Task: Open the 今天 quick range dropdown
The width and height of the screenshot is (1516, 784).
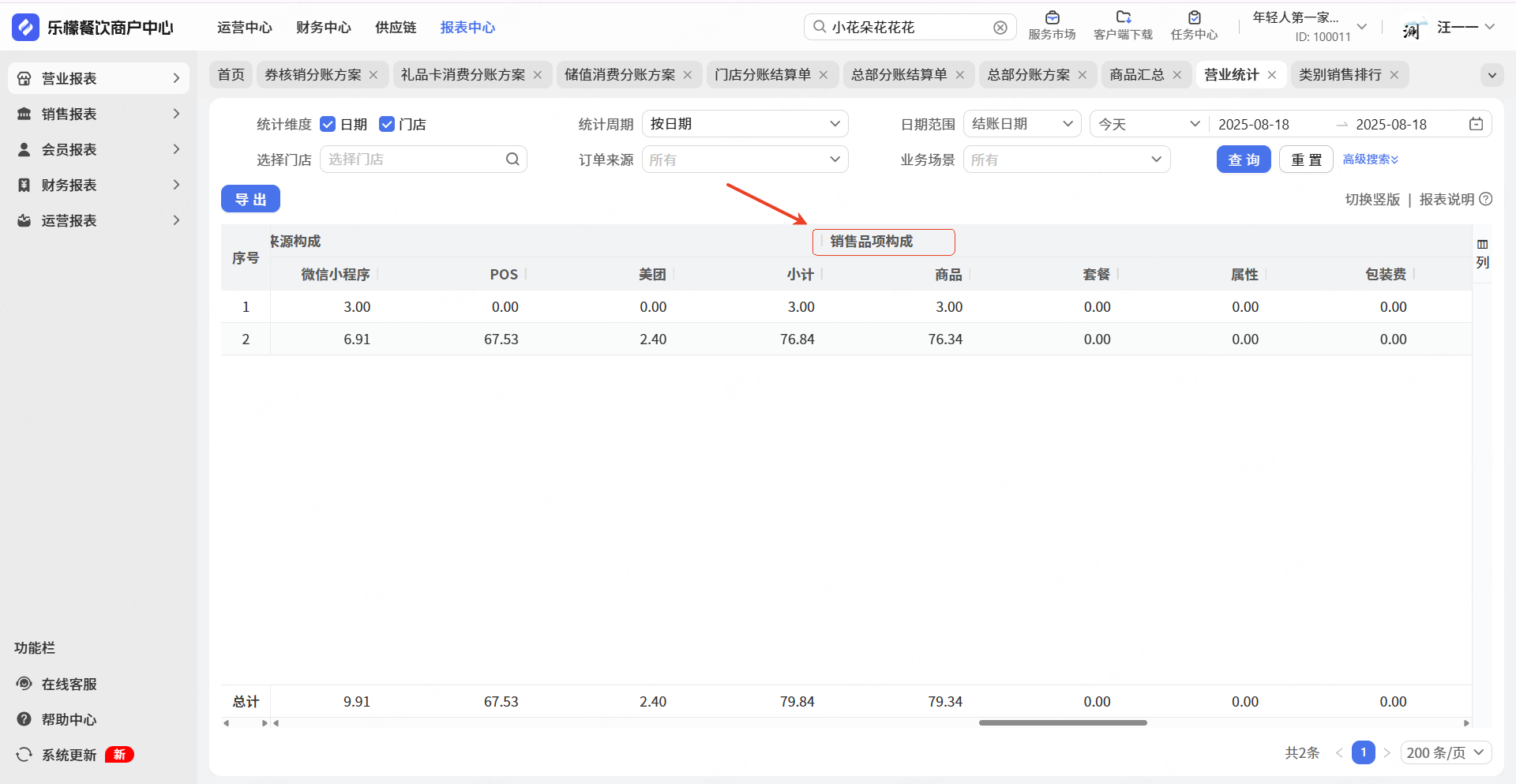Action: [1149, 124]
